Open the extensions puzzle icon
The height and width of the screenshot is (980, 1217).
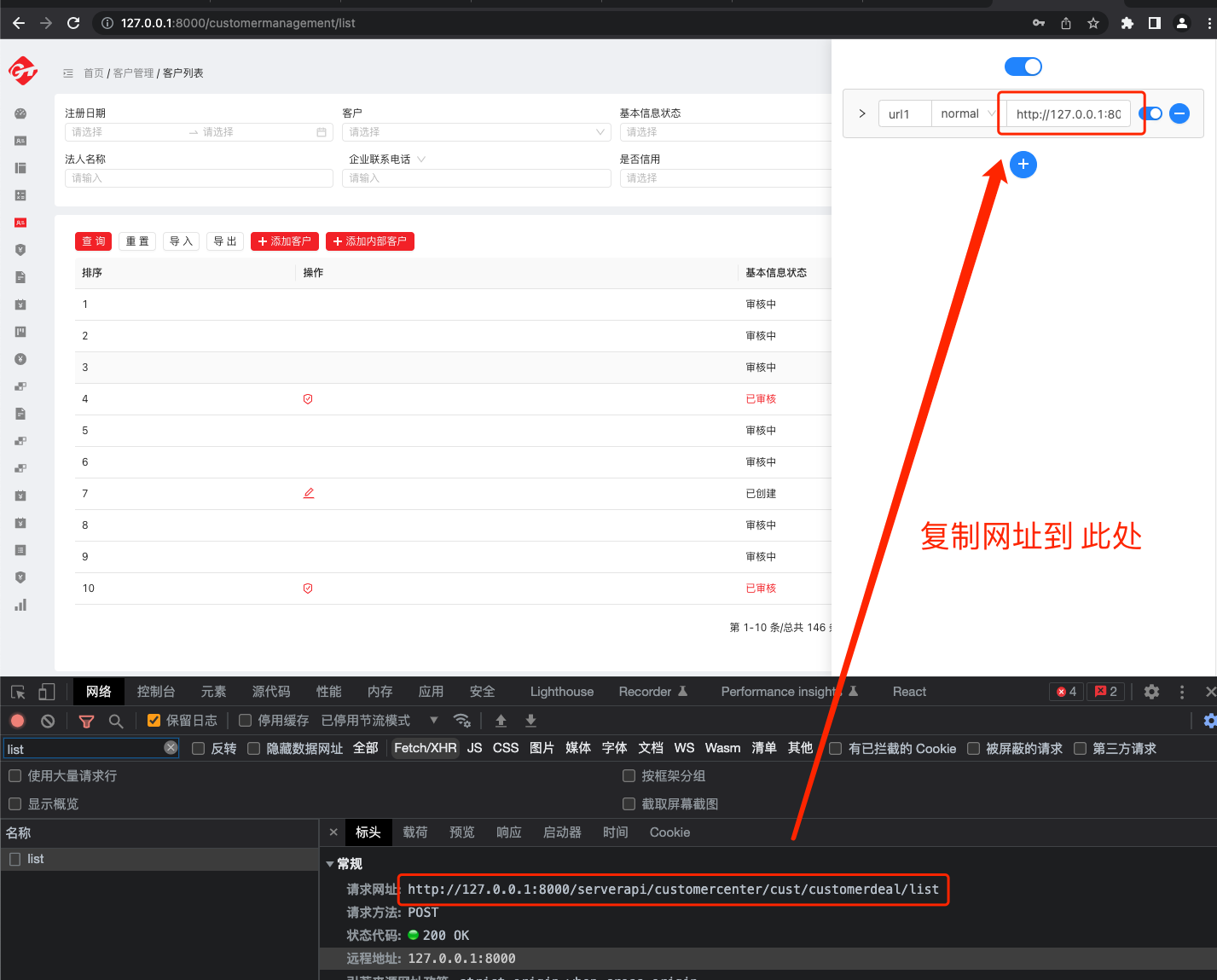click(1127, 23)
